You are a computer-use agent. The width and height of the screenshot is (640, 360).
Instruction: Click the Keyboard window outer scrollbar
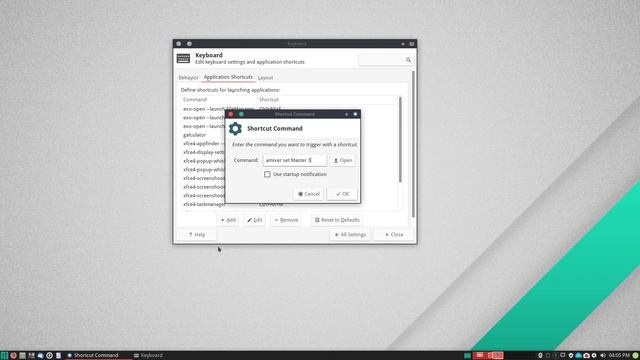point(413,144)
